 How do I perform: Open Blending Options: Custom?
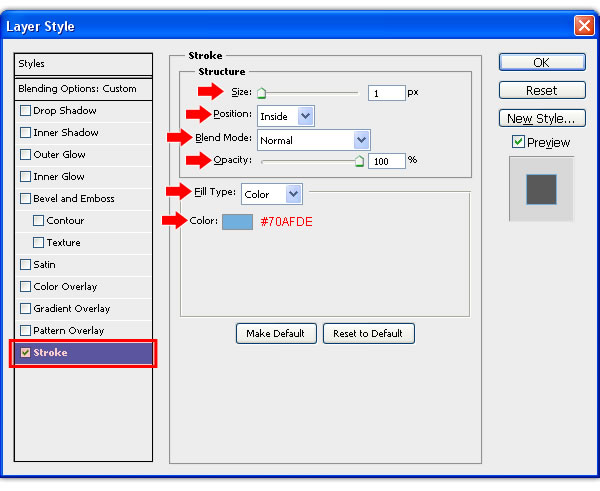[83, 89]
